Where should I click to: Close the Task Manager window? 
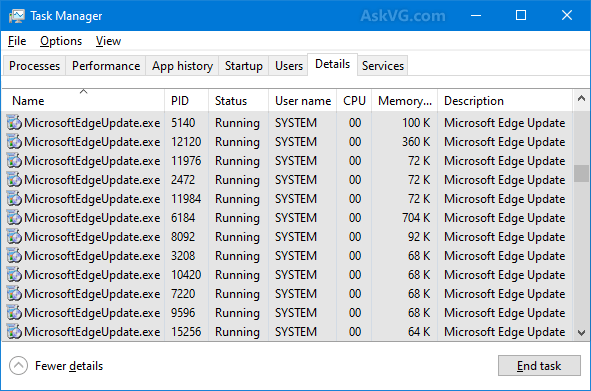[567, 15]
